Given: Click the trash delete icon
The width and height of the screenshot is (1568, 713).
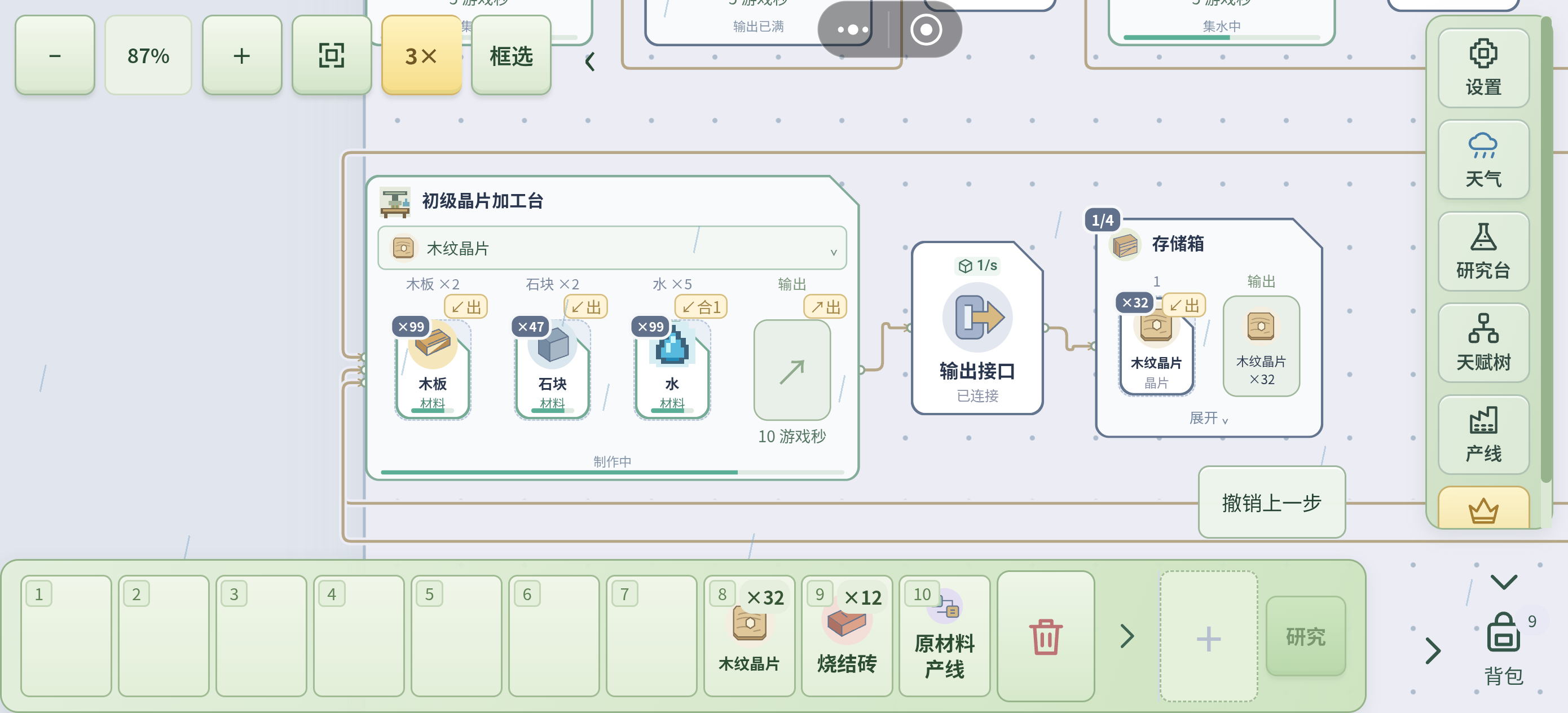Looking at the screenshot, I should pyautogui.click(x=1046, y=637).
